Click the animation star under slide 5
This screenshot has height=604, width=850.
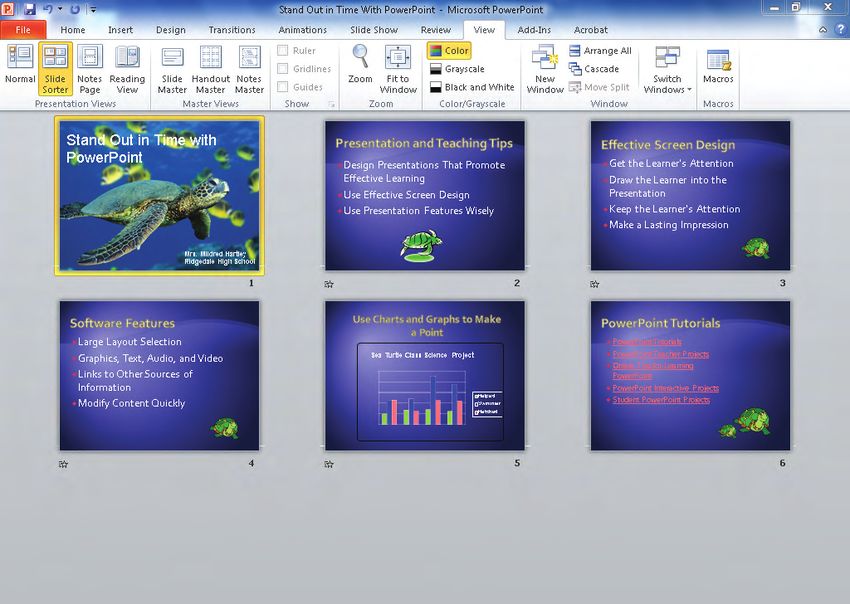[x=329, y=464]
